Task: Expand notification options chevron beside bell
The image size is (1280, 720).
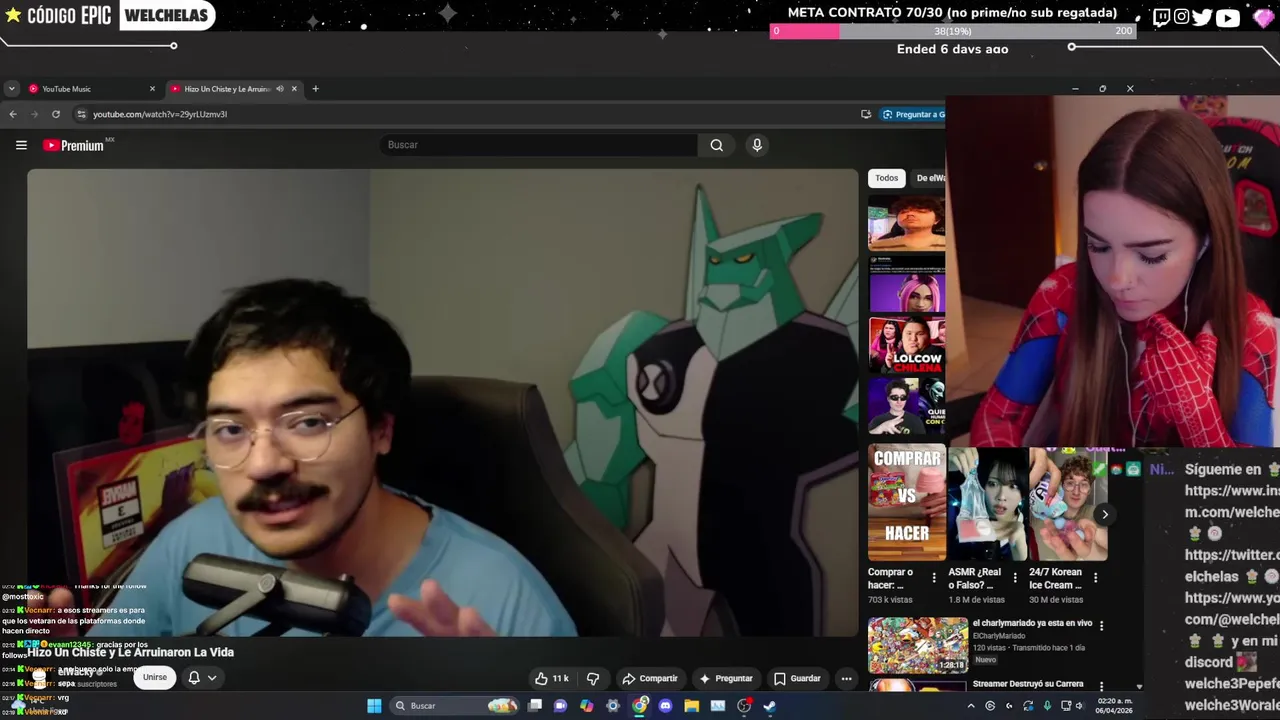Action: pos(212,677)
